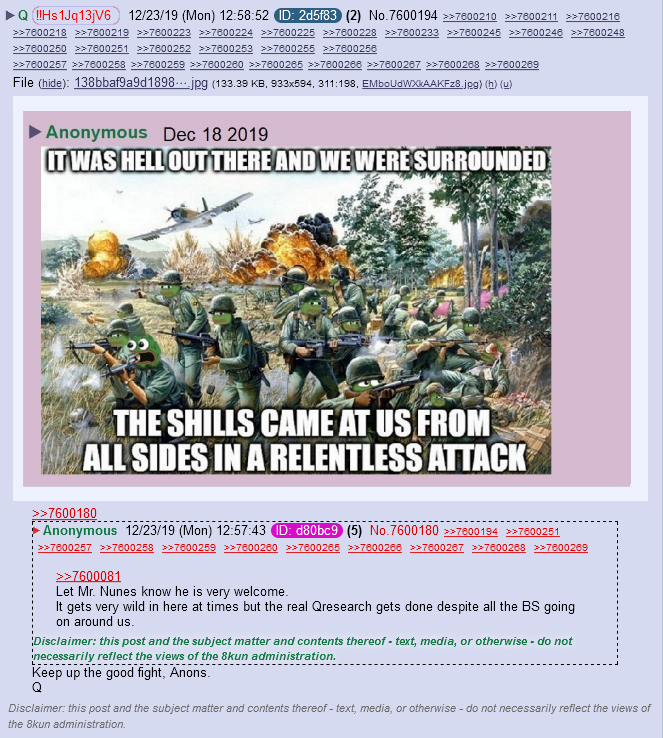Click post number No.7600180
663x738 pixels.
click(x=404, y=530)
